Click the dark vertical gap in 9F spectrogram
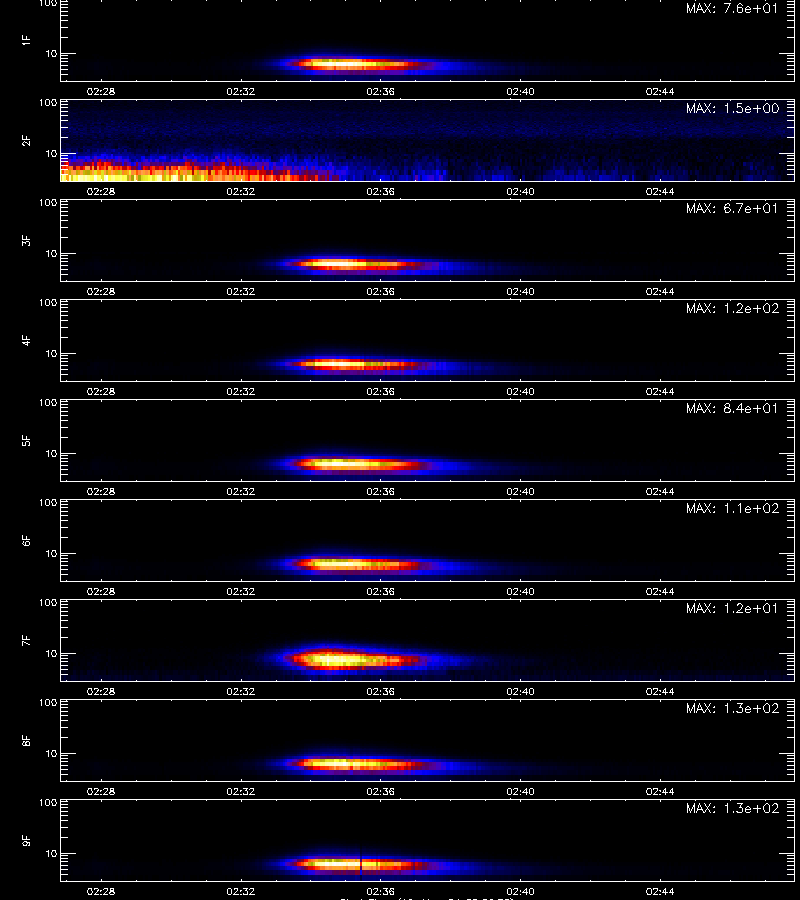The image size is (800, 900). point(360,863)
